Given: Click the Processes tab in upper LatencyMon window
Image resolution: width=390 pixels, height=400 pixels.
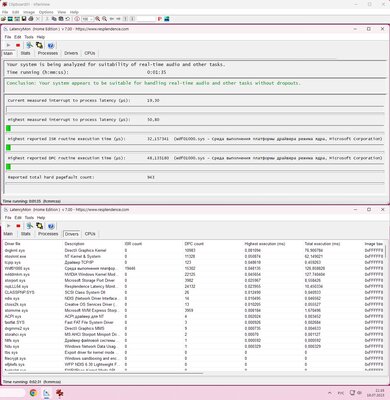Looking at the screenshot, I should (48, 53).
